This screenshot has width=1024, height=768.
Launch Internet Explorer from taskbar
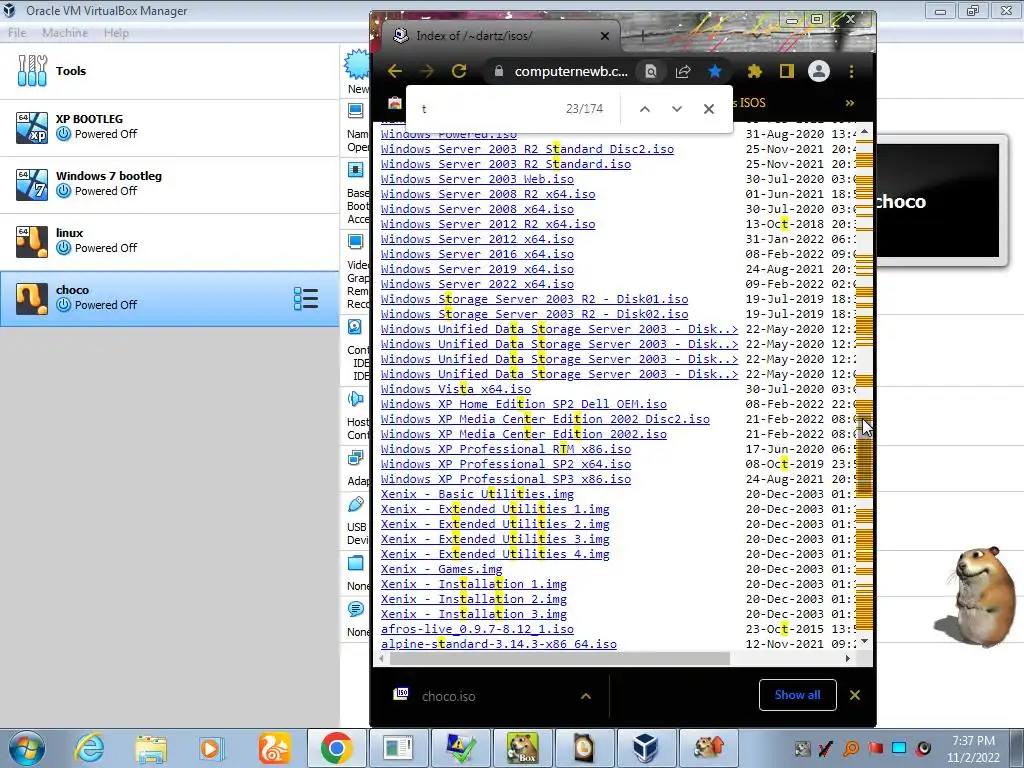[x=89, y=748]
